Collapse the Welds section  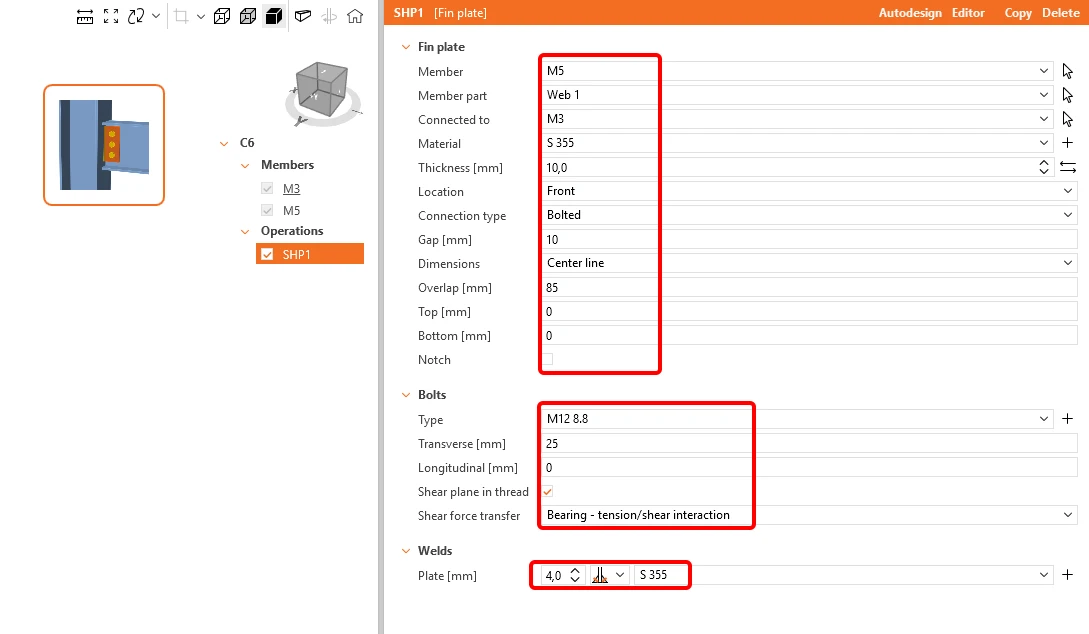pos(406,551)
